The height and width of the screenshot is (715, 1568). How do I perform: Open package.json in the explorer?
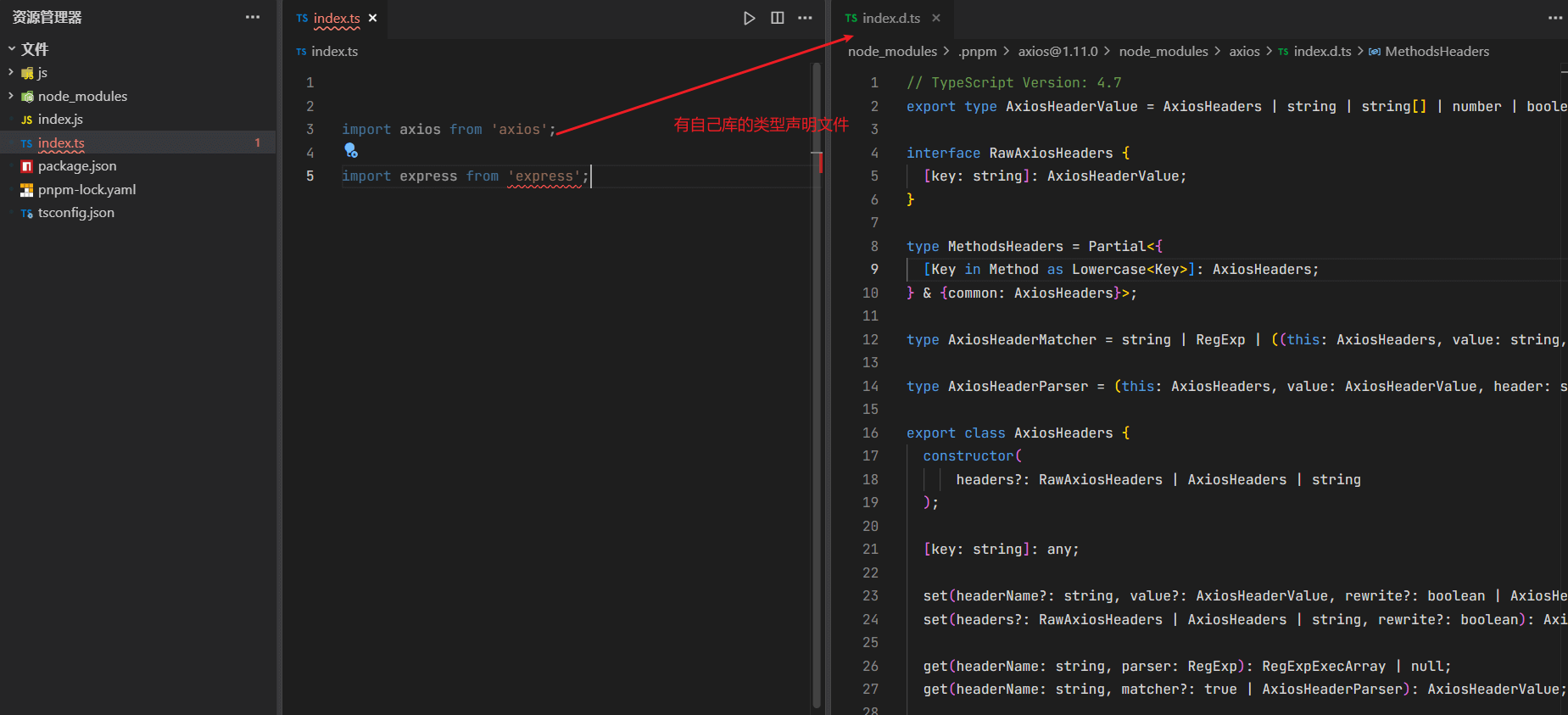click(x=77, y=166)
